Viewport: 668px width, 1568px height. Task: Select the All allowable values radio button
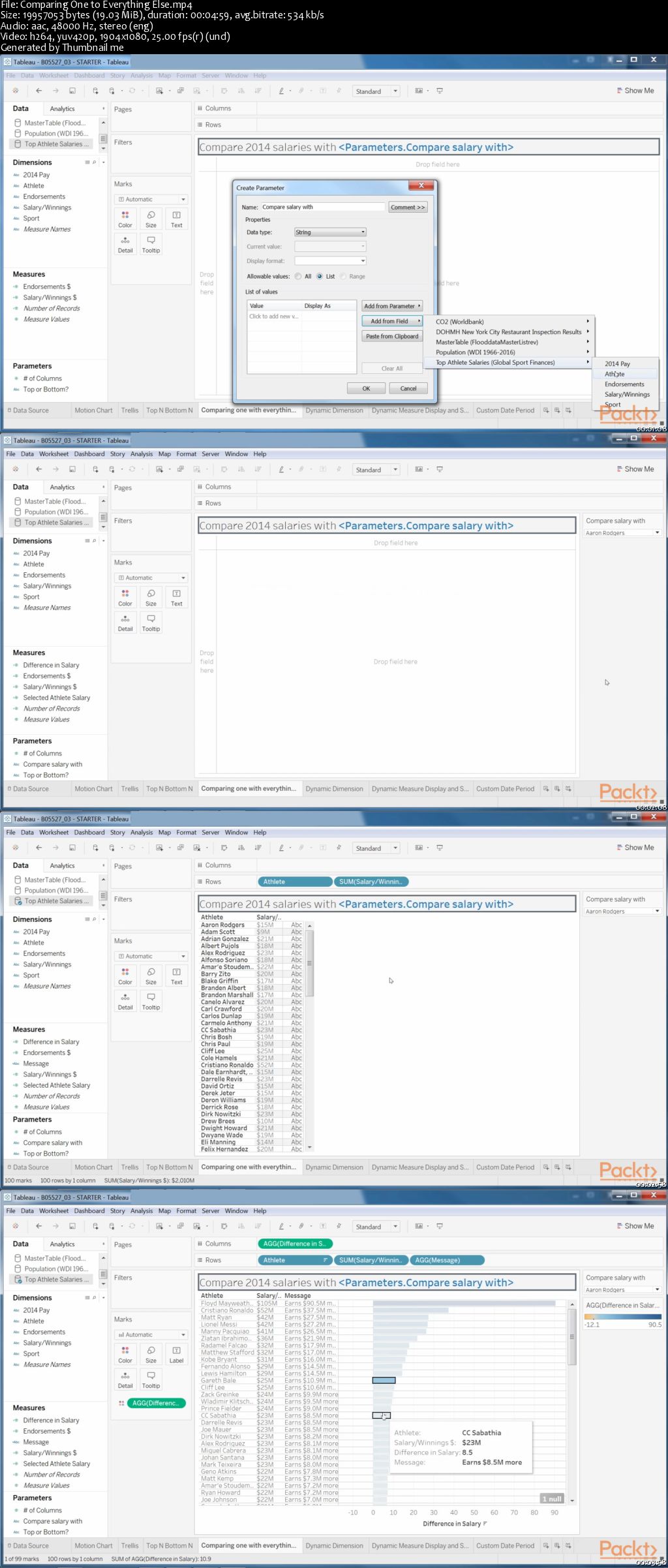[298, 276]
